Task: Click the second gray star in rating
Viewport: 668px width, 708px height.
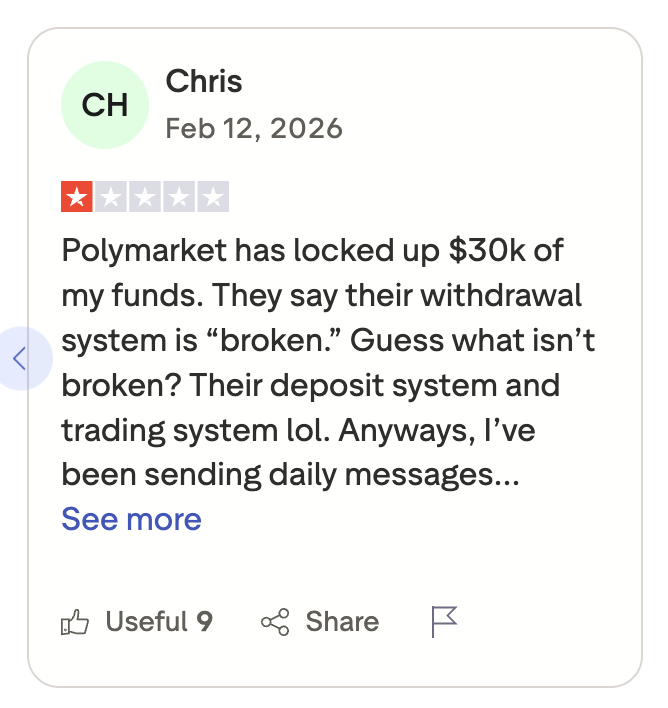Action: (x=111, y=197)
